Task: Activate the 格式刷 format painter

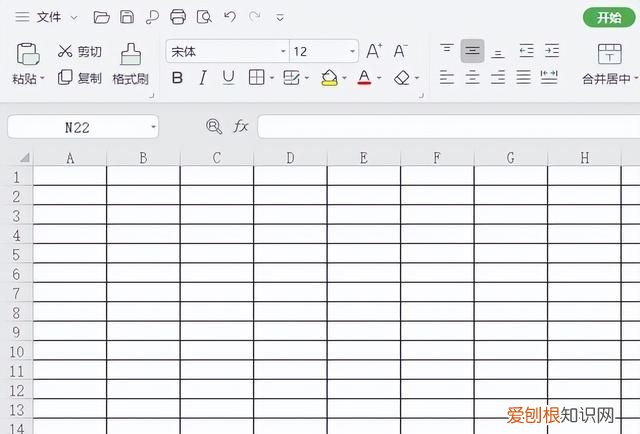Action: tap(131, 64)
